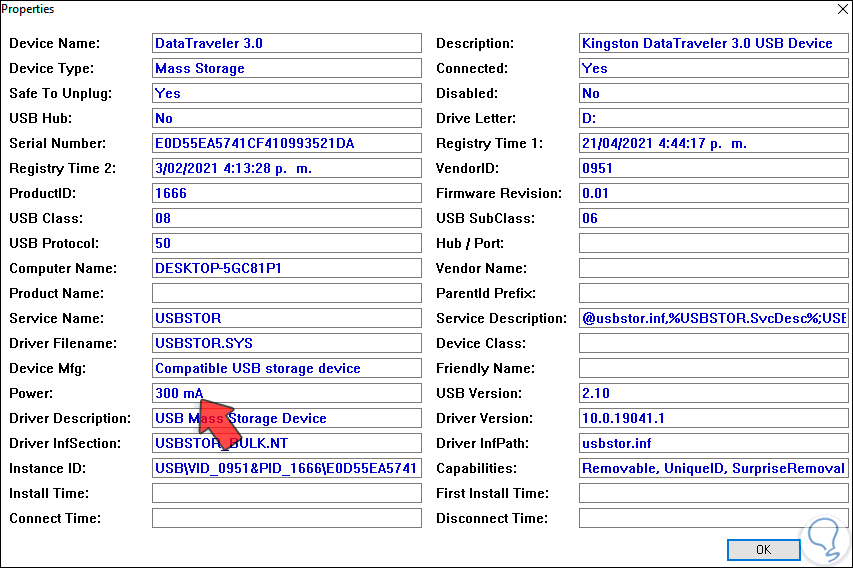Image resolution: width=853 pixels, height=568 pixels.
Task: Select the Computer Name field DESKTOP-5GC81P1
Action: coord(287,268)
